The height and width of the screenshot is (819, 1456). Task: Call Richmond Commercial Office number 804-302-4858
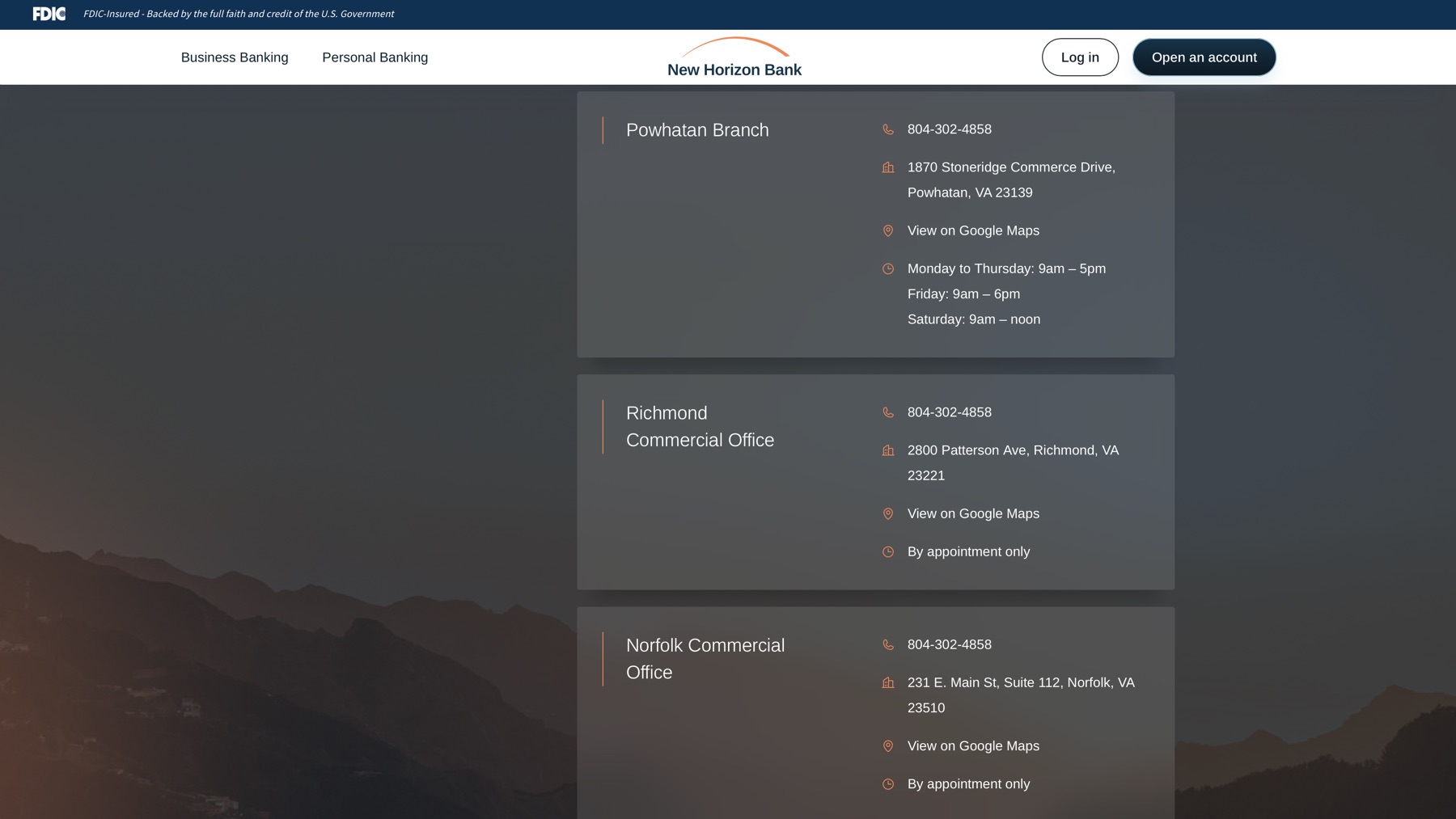[x=950, y=412]
